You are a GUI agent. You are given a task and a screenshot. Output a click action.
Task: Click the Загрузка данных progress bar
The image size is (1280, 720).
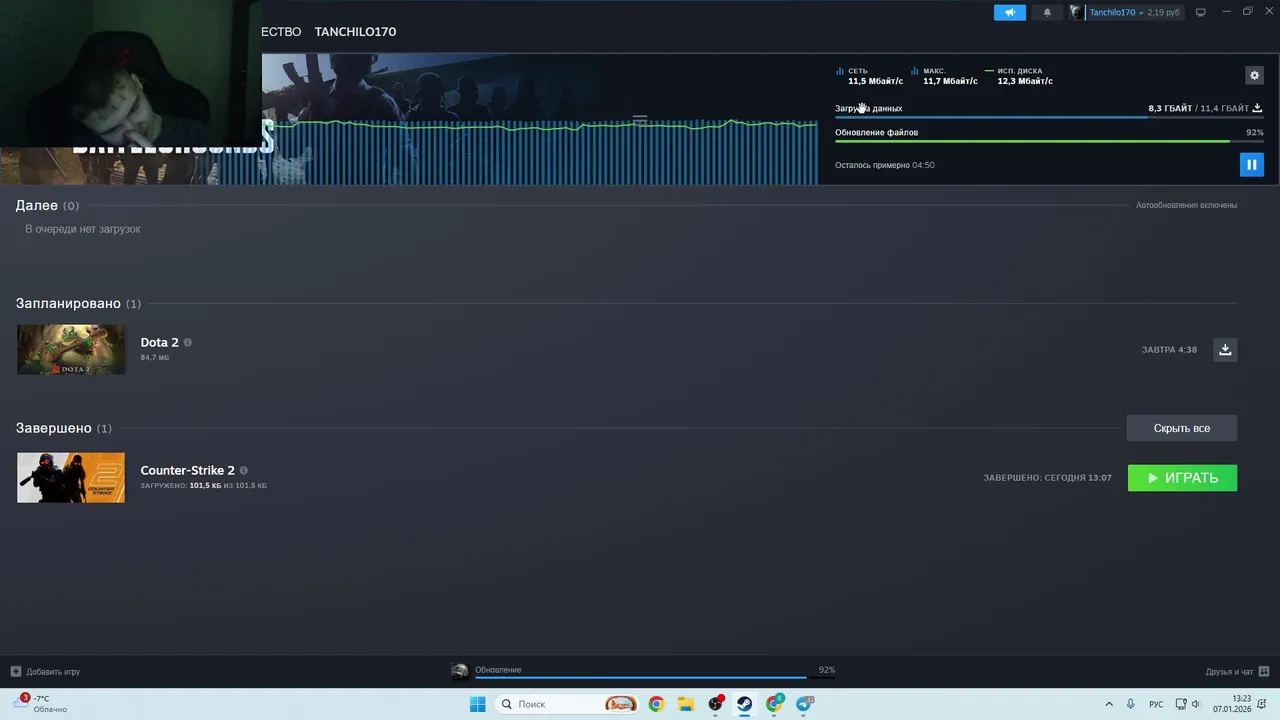[x=1049, y=117]
